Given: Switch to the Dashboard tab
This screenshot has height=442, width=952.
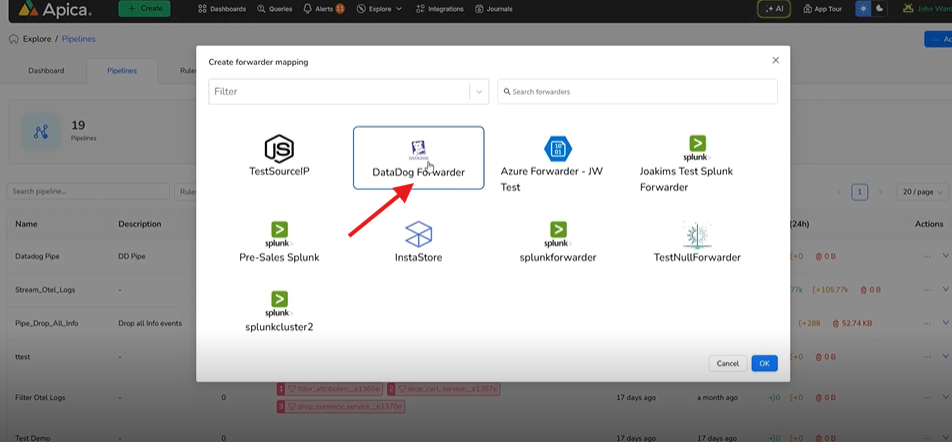Looking at the screenshot, I should point(46,71).
